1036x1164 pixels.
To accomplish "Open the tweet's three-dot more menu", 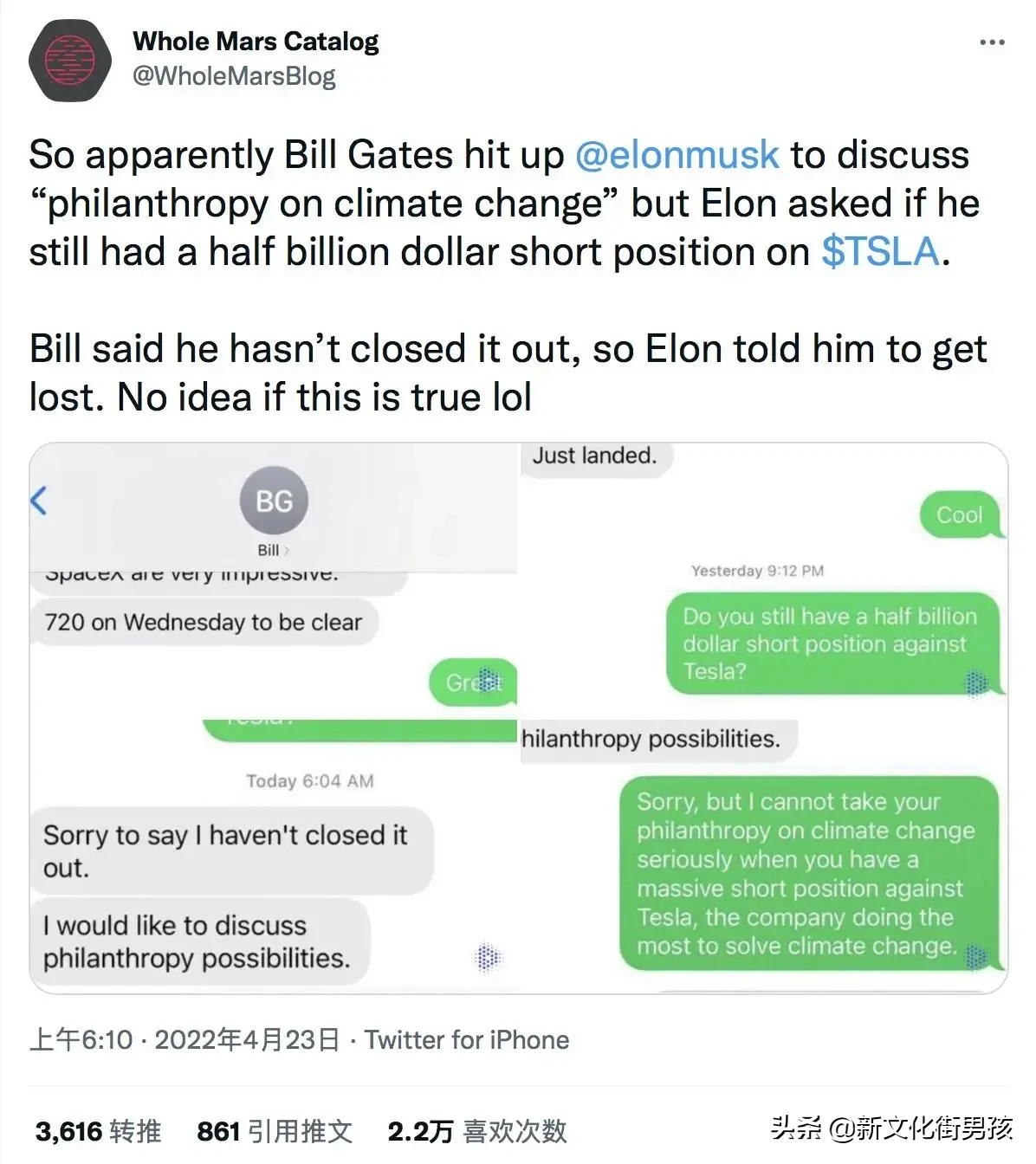I will coord(992,42).
